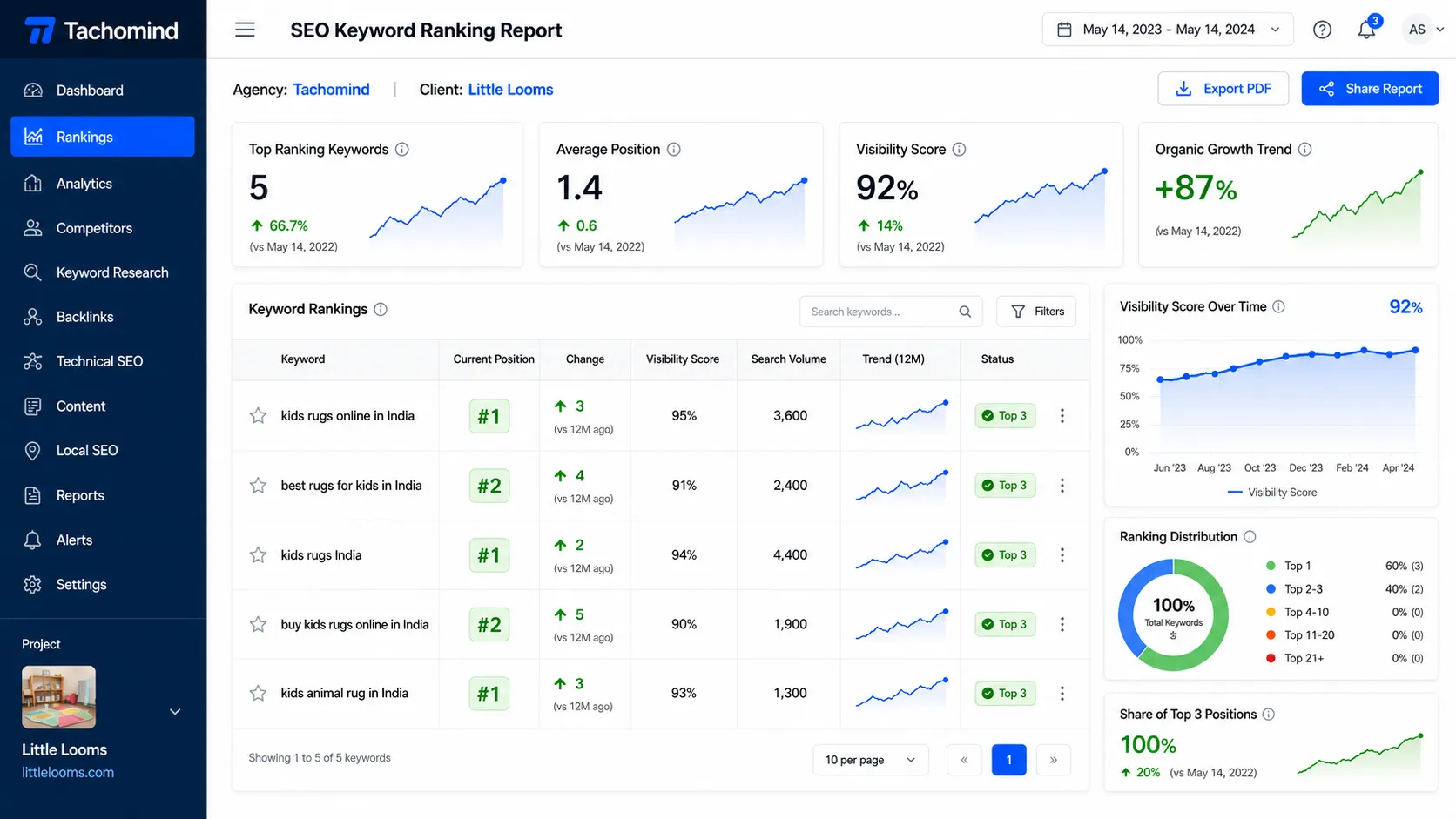Click the Share Report button
The height and width of the screenshot is (819, 1456).
(1370, 89)
